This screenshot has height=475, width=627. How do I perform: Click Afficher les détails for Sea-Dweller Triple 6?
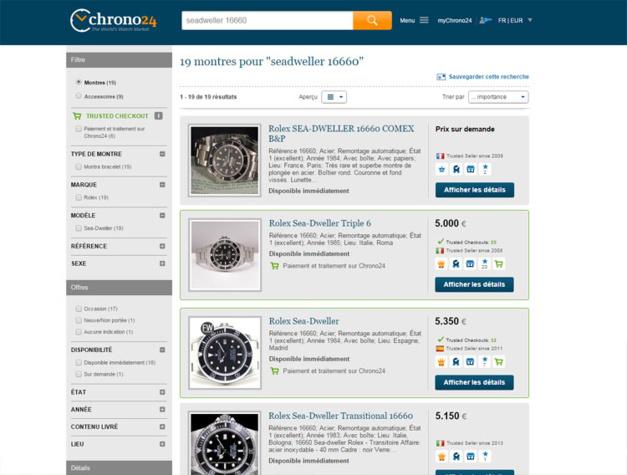474,284
